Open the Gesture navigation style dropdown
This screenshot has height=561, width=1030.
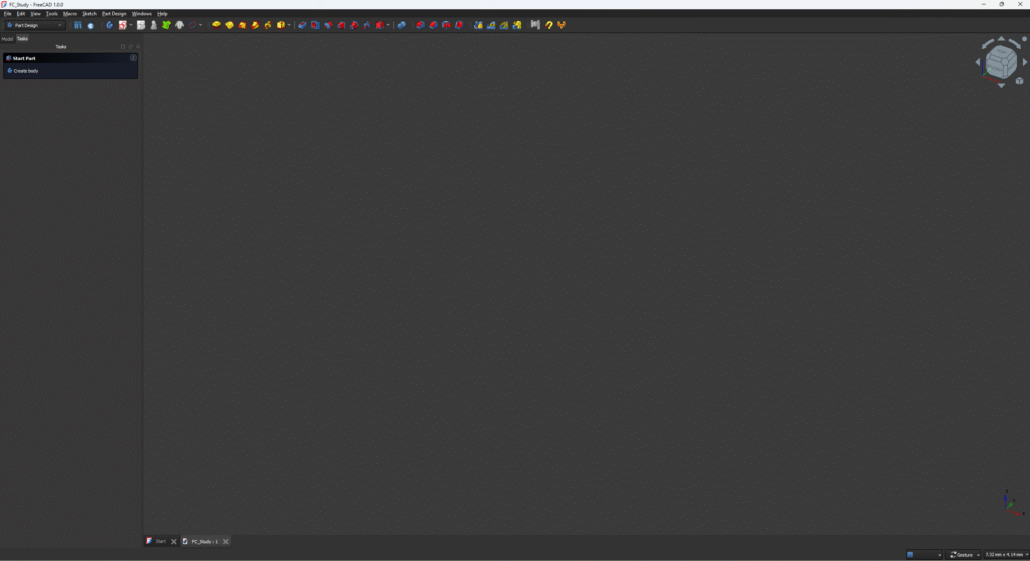965,555
